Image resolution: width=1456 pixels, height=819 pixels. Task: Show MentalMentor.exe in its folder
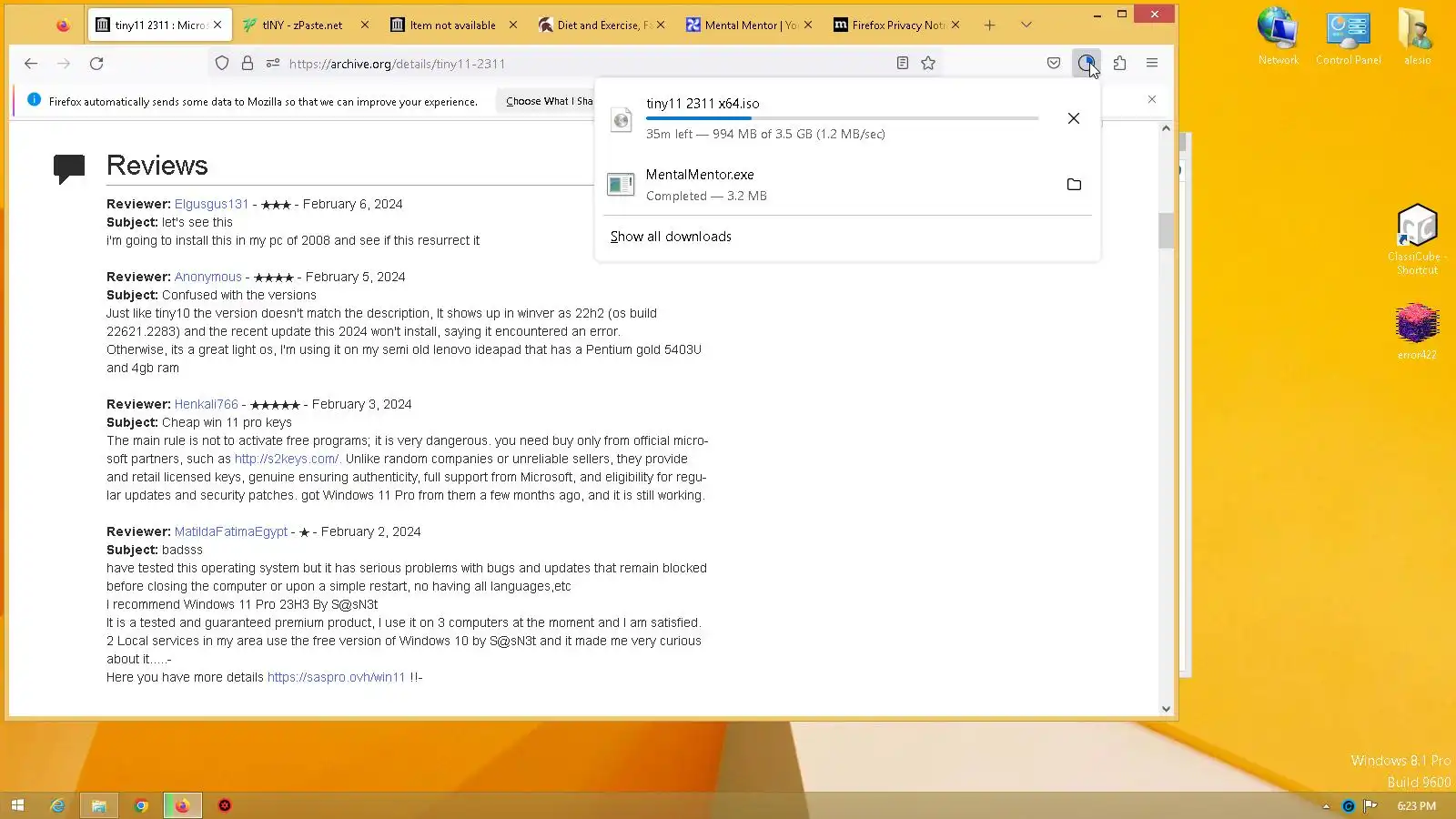point(1074,185)
